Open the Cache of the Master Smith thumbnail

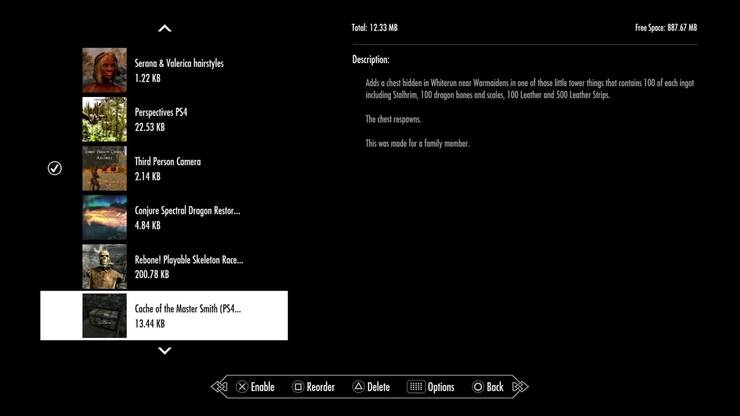[x=104, y=316]
